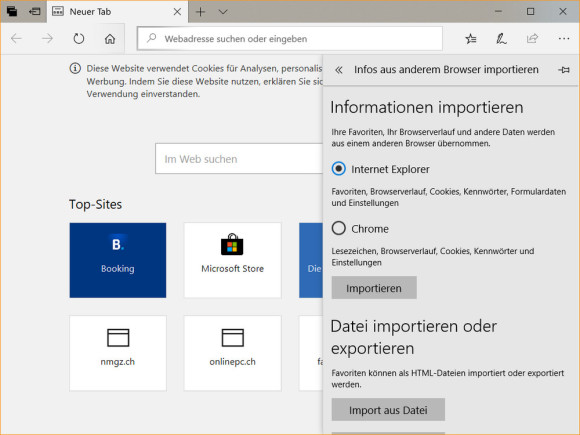Maximize the Edge window
Viewport: 580px width, 435px height.
point(530,11)
